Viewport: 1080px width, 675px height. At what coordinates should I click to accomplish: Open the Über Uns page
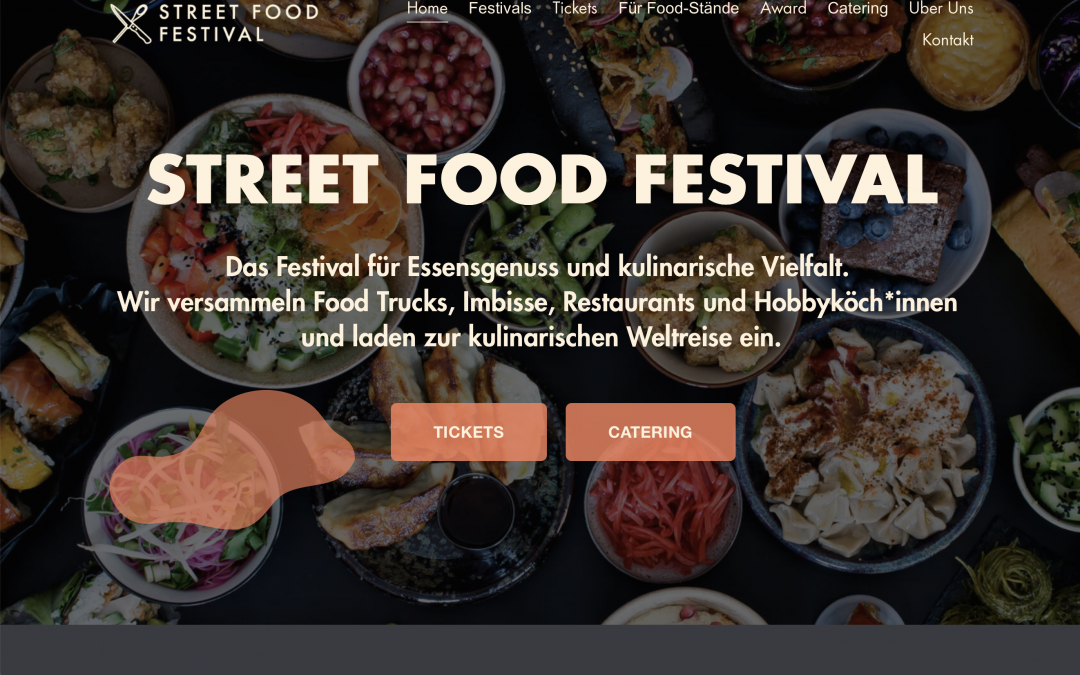[x=941, y=8]
